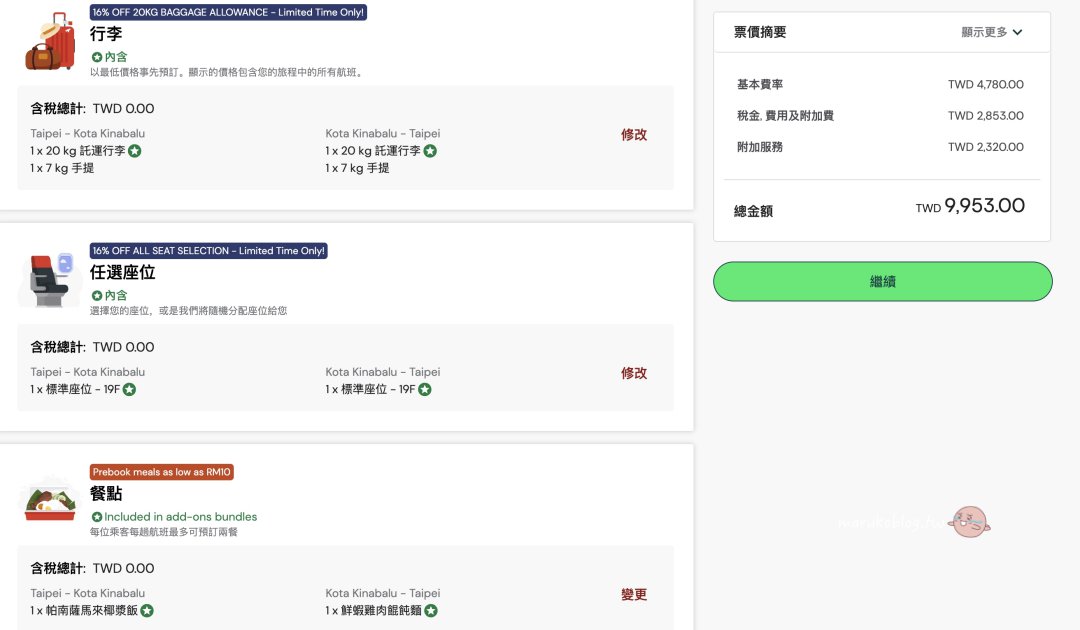Click Kota Kinabalu – Taipei route in baggage section
Screen dimensions: 1080x630
383,134
